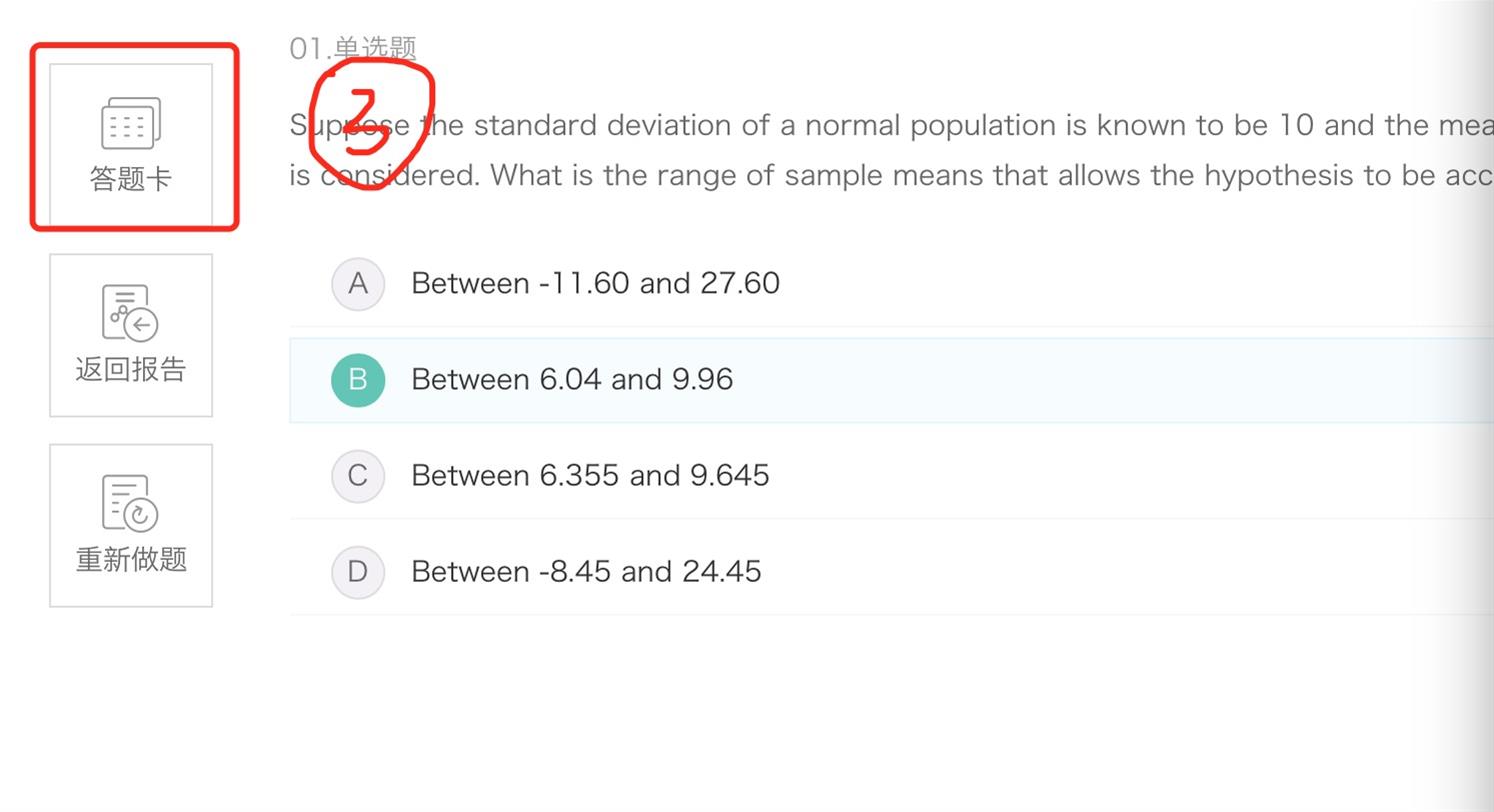Click the 01.单选题 question heading
The image size is (1494, 812).
click(353, 48)
